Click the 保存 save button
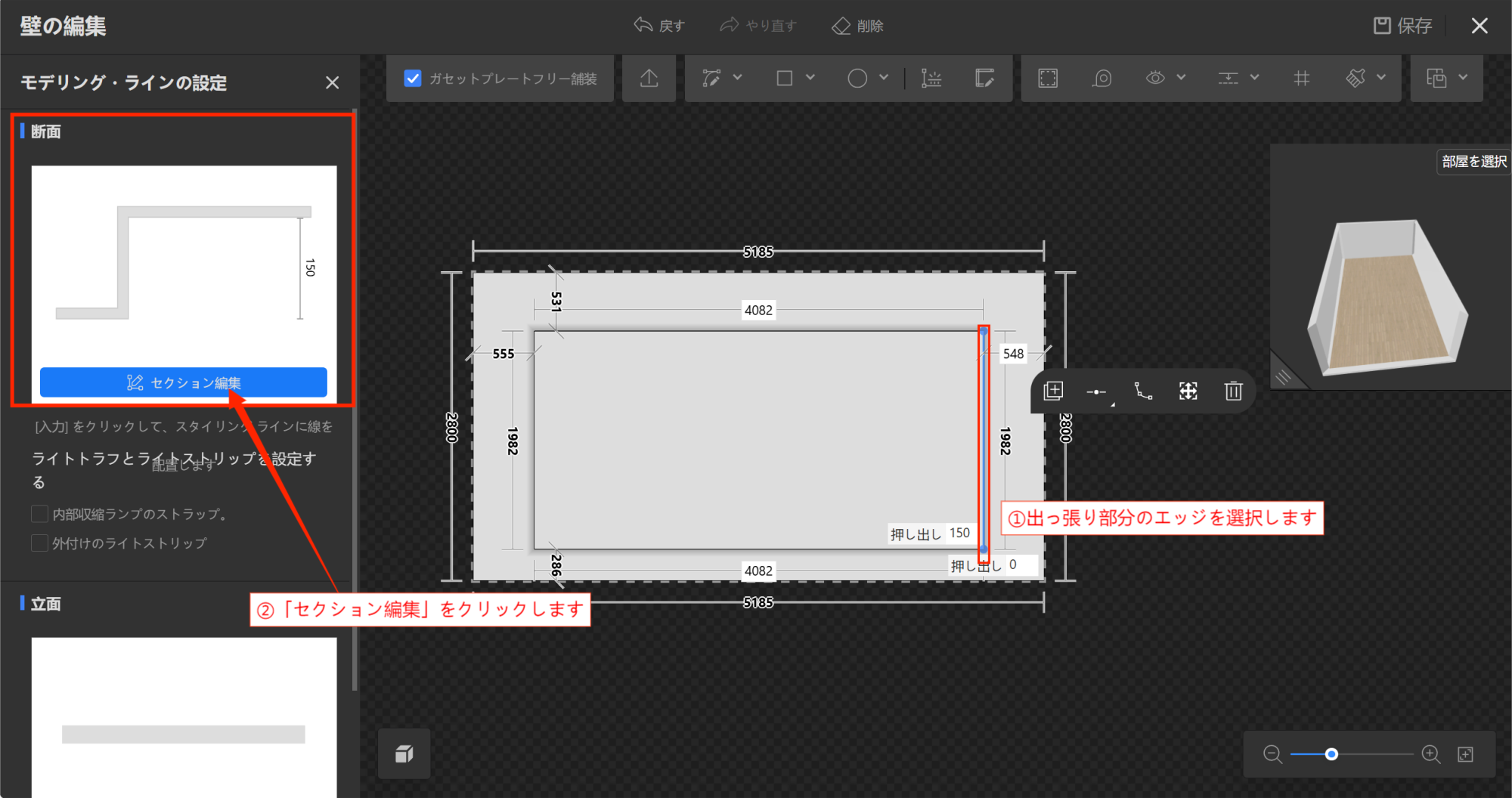 tap(1403, 26)
